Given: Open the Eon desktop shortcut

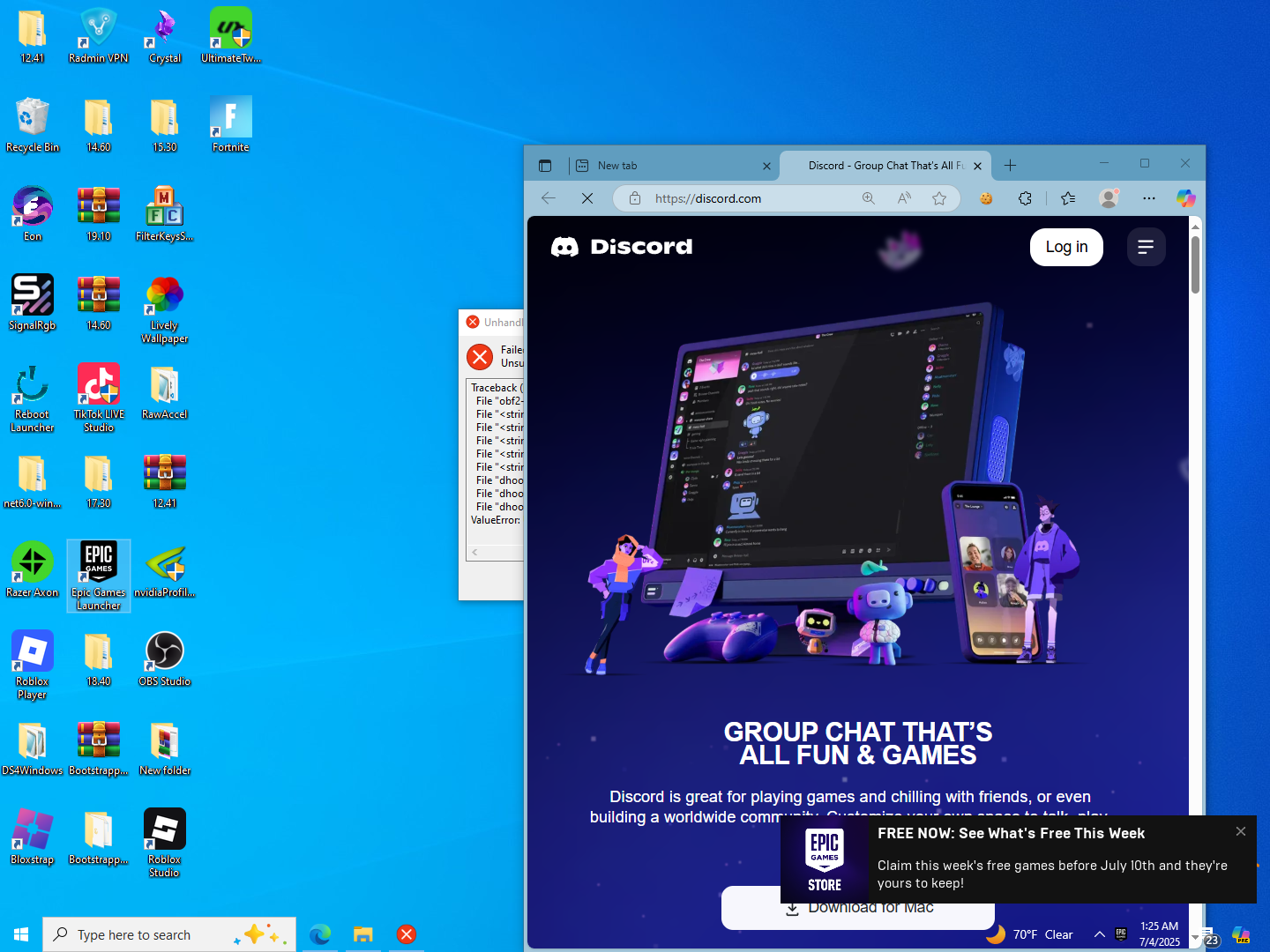Looking at the screenshot, I should [33, 214].
